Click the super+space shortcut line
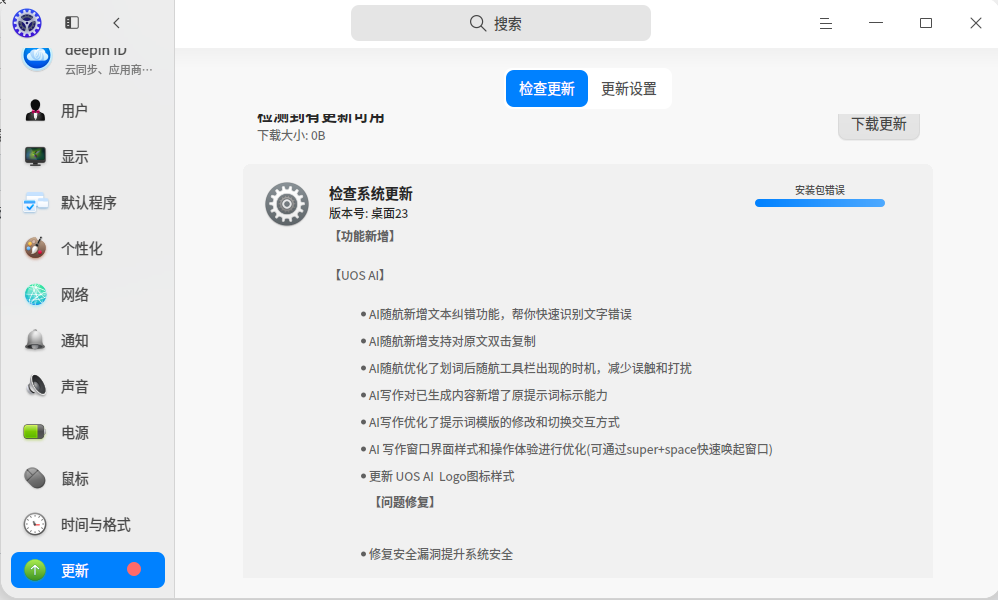998x600 pixels. 571,450
